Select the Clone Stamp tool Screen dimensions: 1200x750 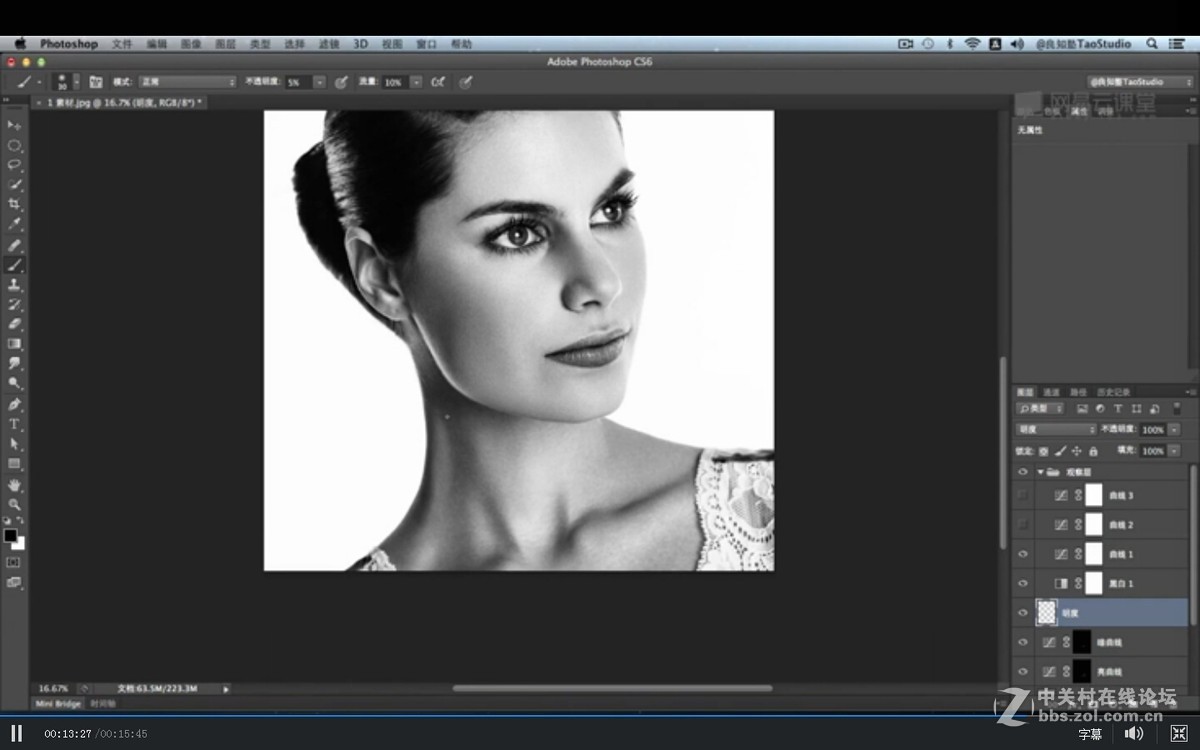click(x=14, y=285)
